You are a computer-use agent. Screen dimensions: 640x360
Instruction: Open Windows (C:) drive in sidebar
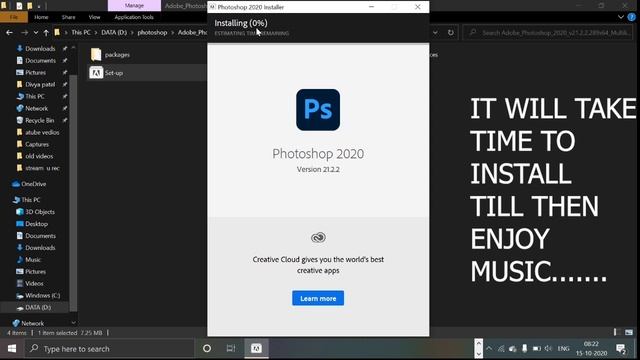(42, 296)
